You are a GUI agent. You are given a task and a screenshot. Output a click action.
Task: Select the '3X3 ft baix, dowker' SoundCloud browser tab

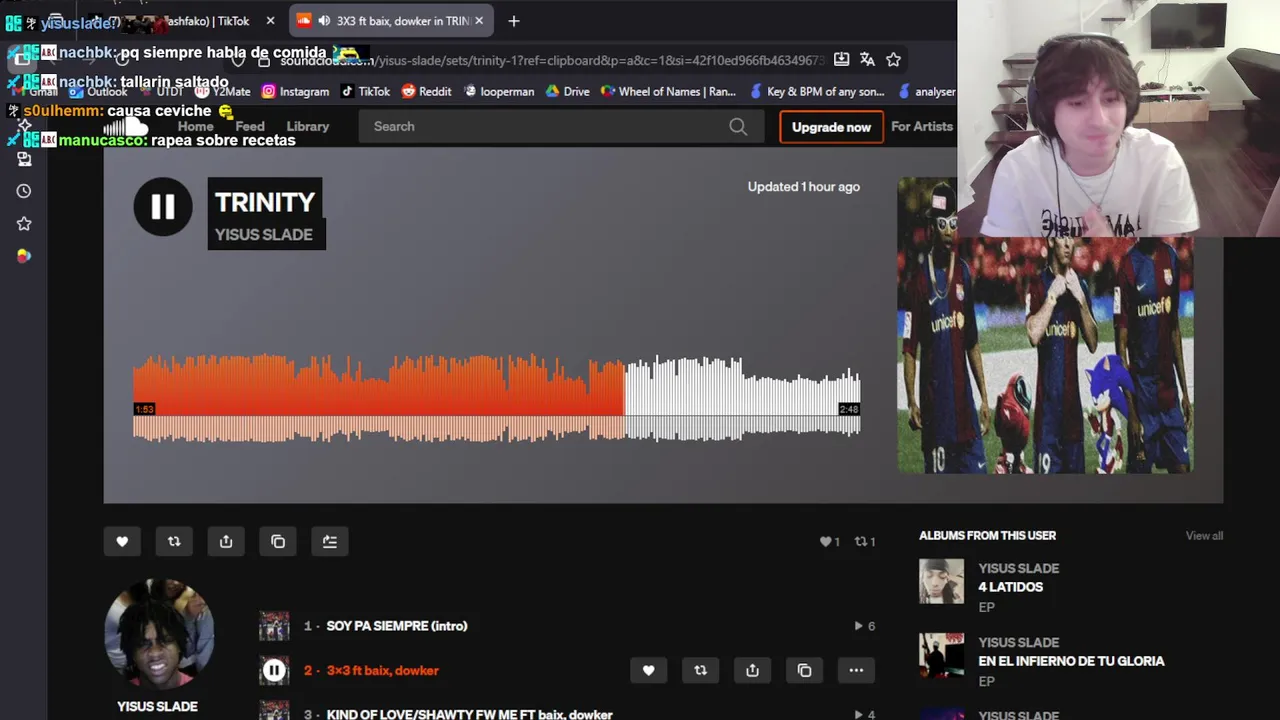(x=391, y=20)
